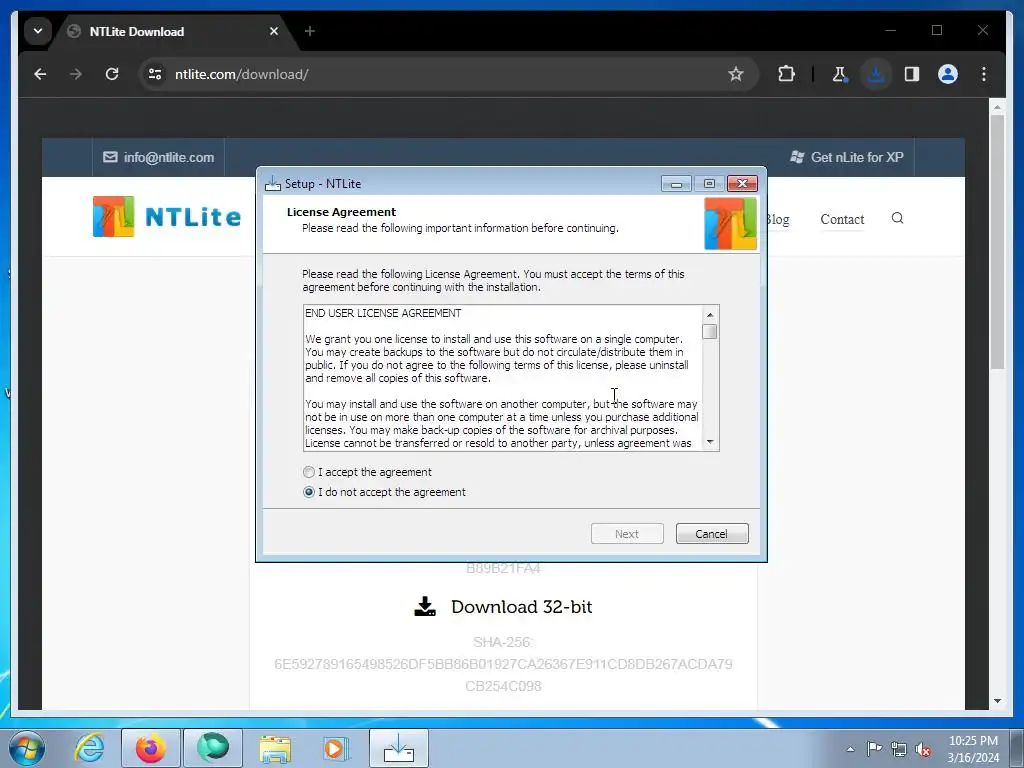1024x768 pixels.
Task: Show hidden tray icons arrow
Action: pyautogui.click(x=850, y=749)
